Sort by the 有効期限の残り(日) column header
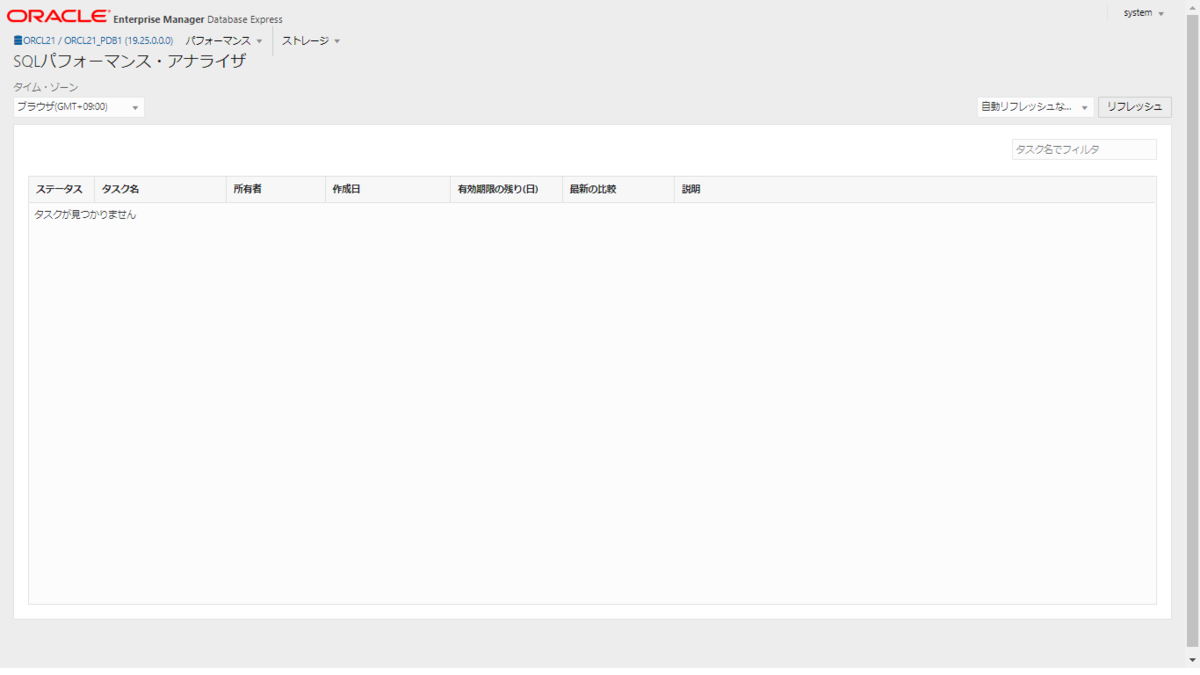 pos(496,189)
